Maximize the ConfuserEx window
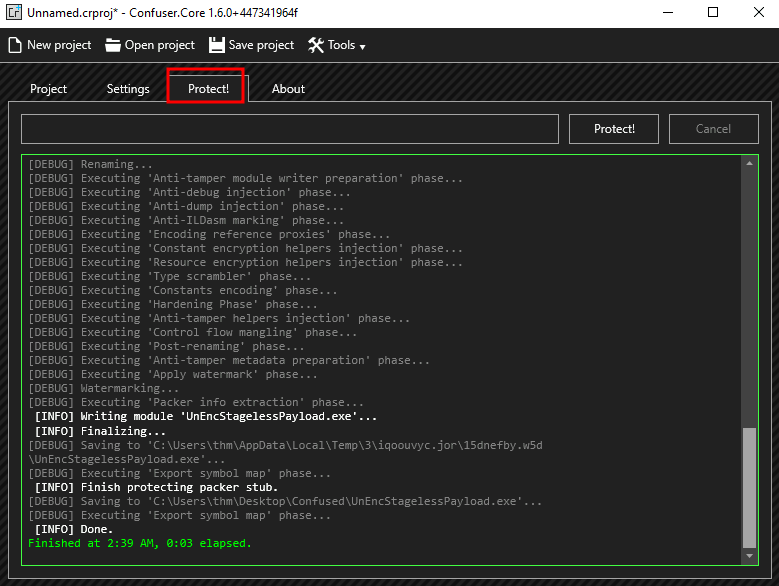The height and width of the screenshot is (586, 779). tap(712, 13)
